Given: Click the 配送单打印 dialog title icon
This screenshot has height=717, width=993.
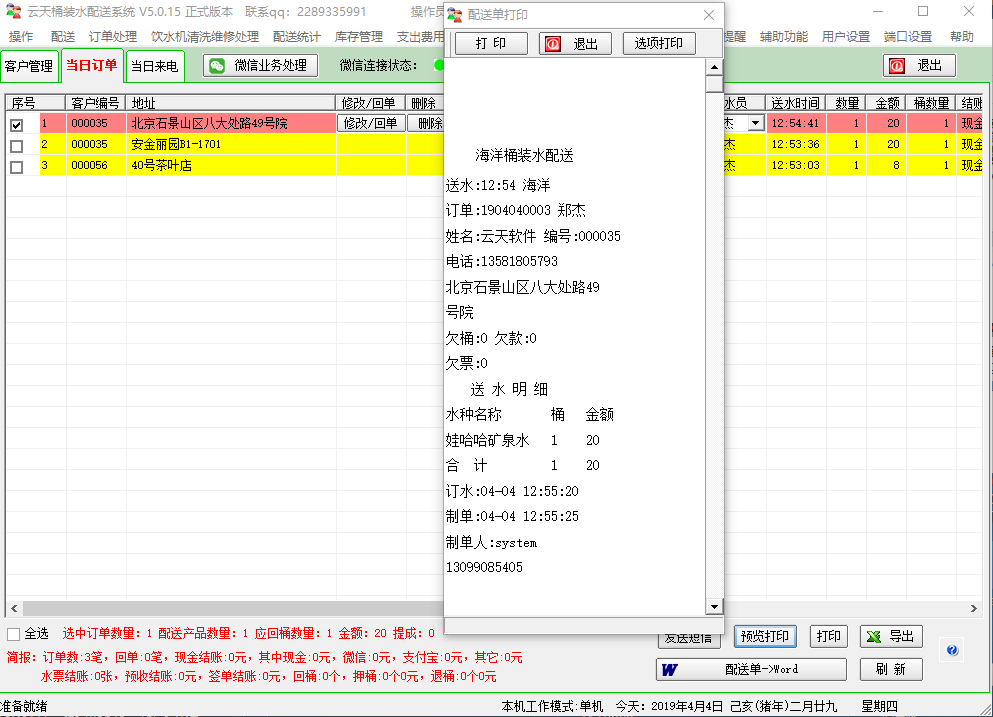Looking at the screenshot, I should (455, 14).
